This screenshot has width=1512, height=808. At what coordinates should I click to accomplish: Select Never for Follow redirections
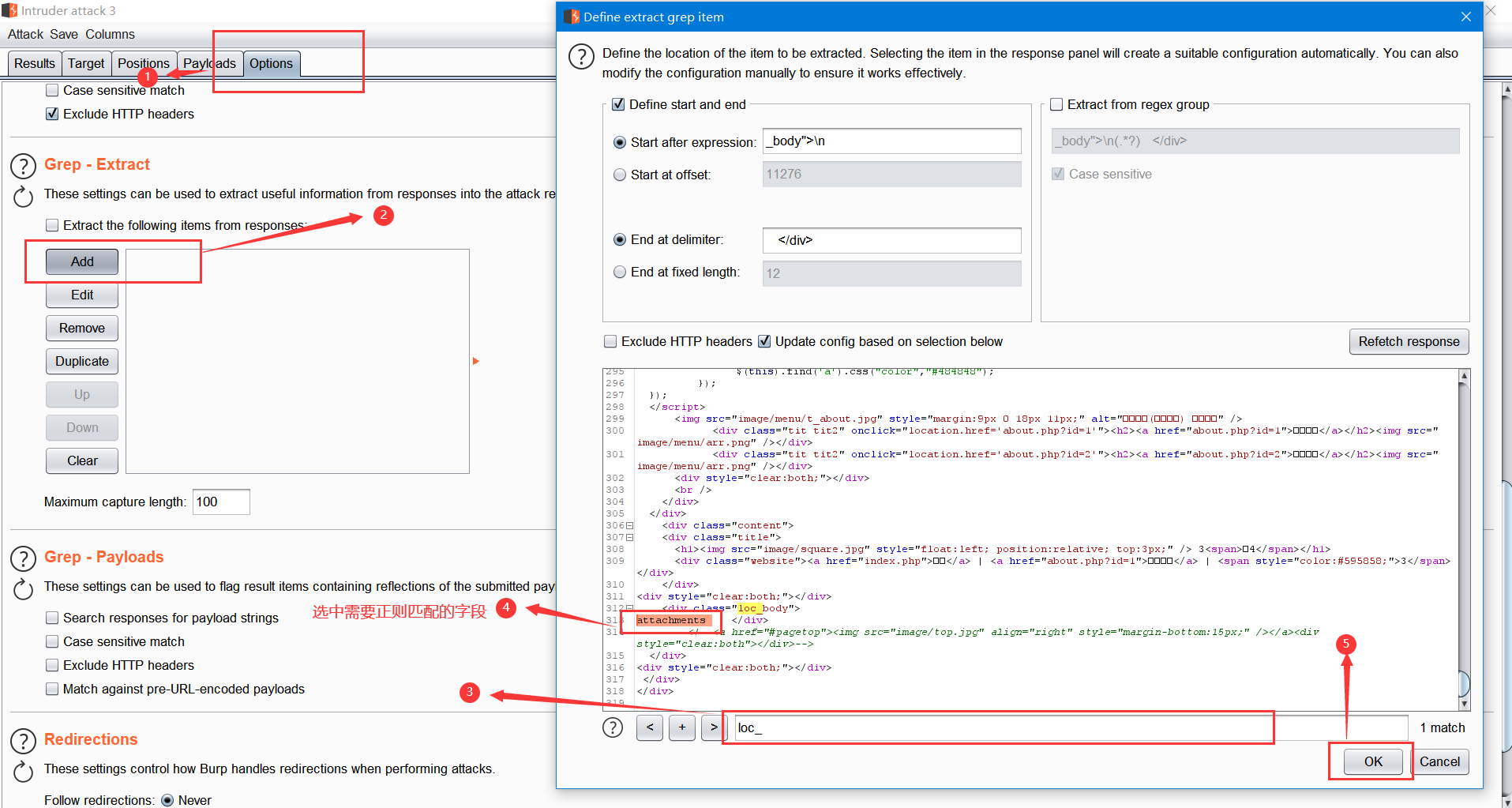tap(167, 800)
